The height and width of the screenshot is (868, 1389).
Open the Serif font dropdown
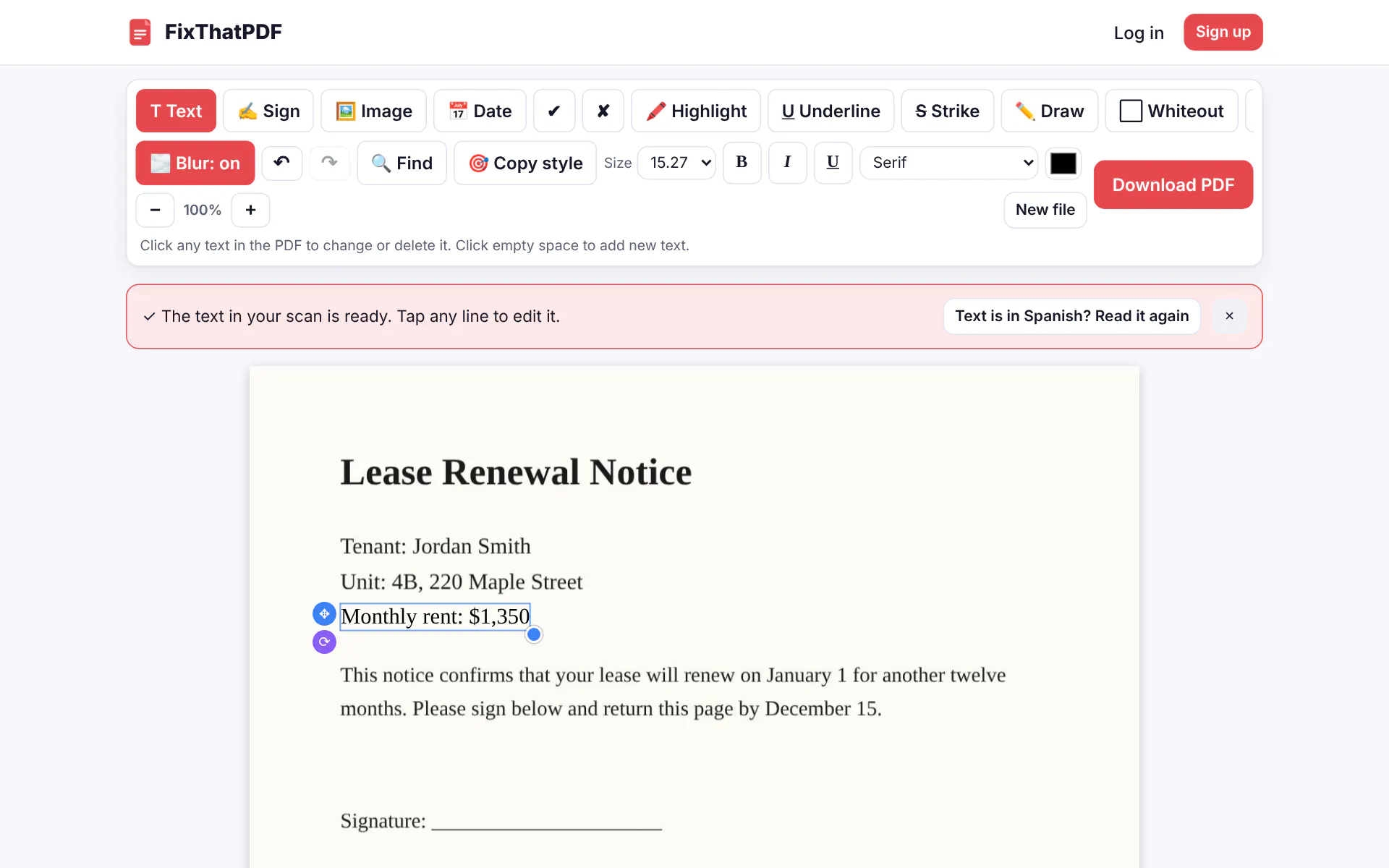[x=948, y=162]
